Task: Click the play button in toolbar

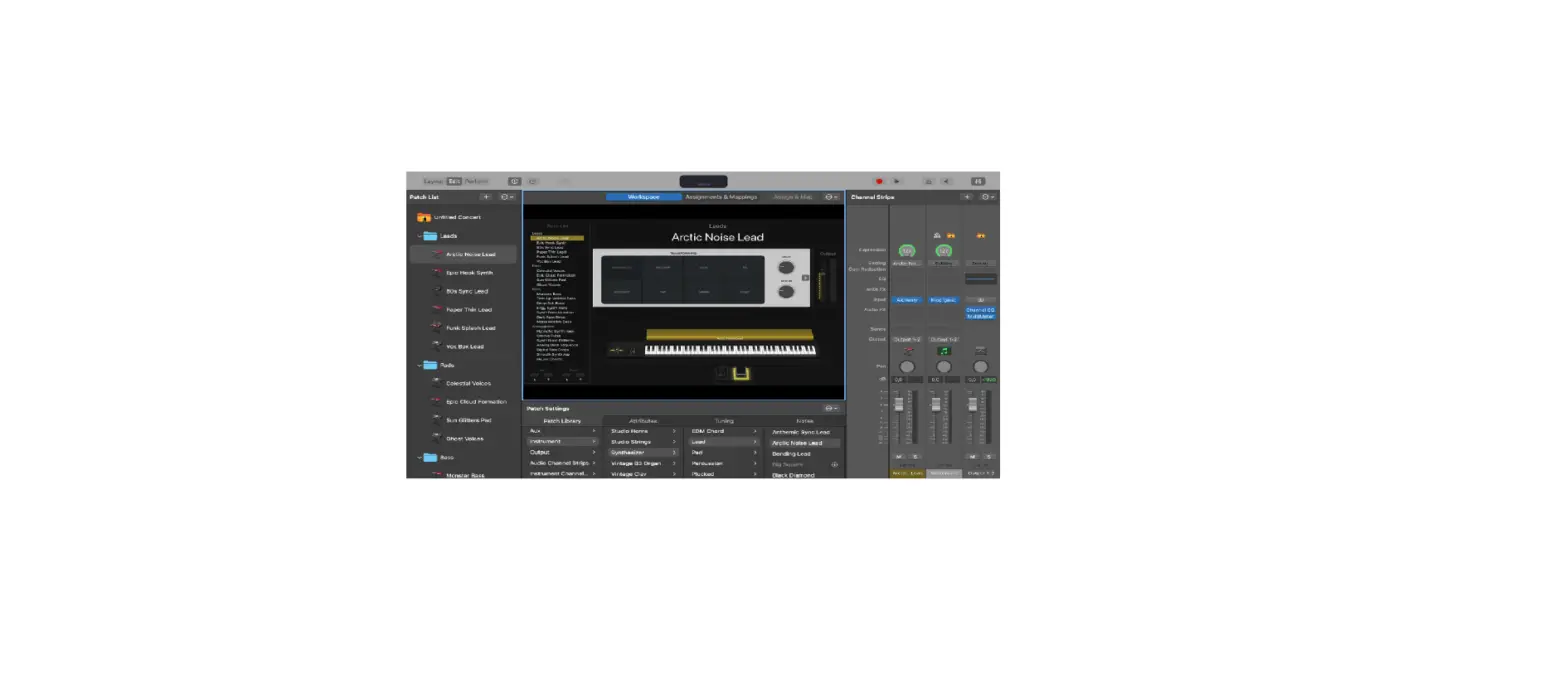Action: click(x=896, y=181)
